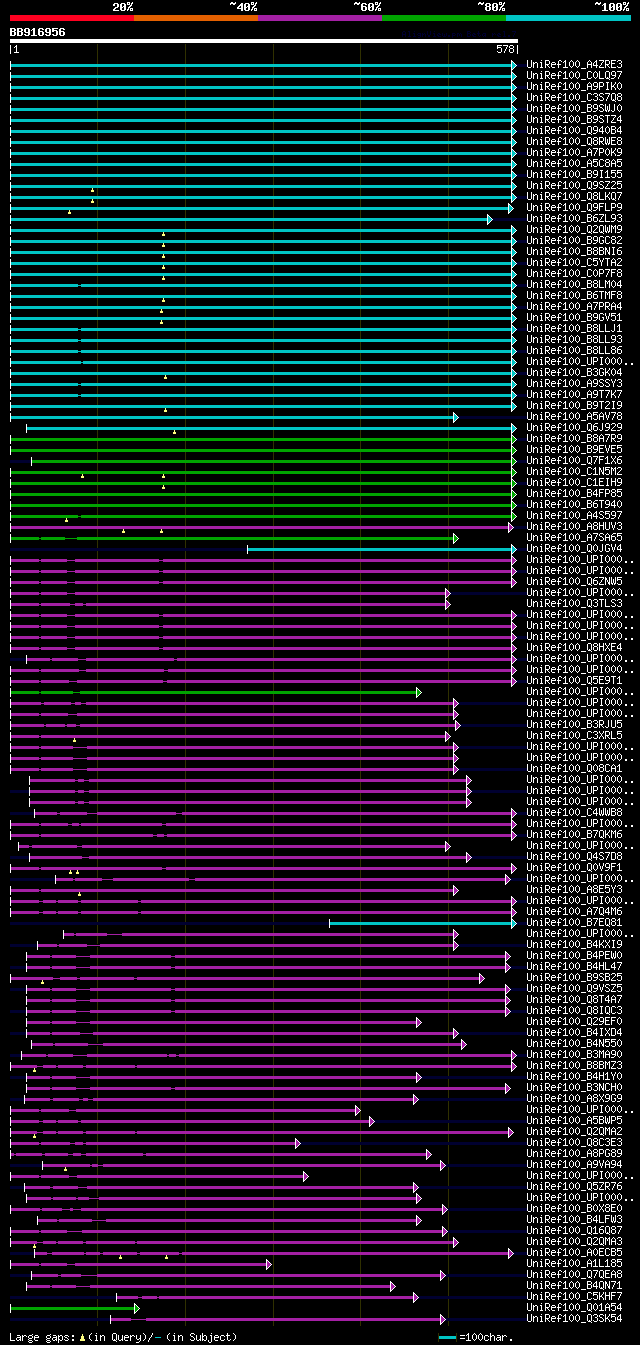This screenshot has width=640, height=1345.
Task: Open hit UniRef100_A9T7K7
Action: click(574, 394)
